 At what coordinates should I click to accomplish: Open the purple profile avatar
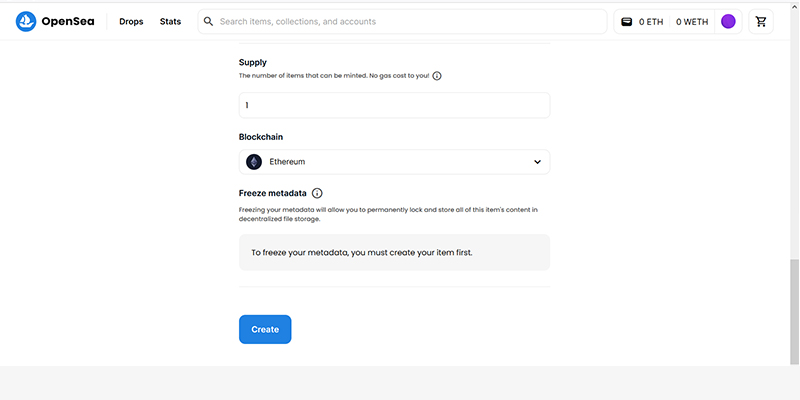coord(728,21)
